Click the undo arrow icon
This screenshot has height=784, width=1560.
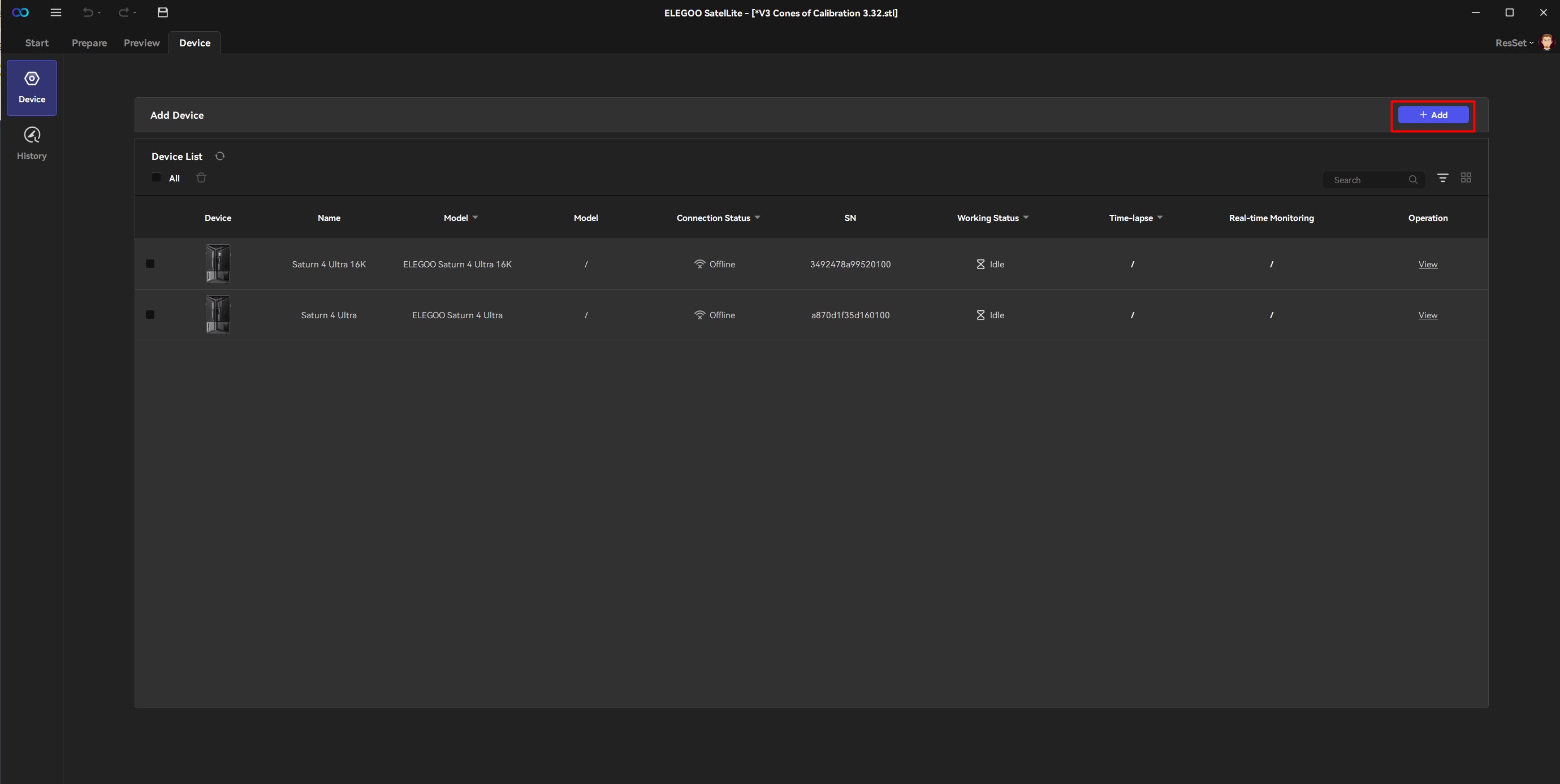tap(88, 12)
